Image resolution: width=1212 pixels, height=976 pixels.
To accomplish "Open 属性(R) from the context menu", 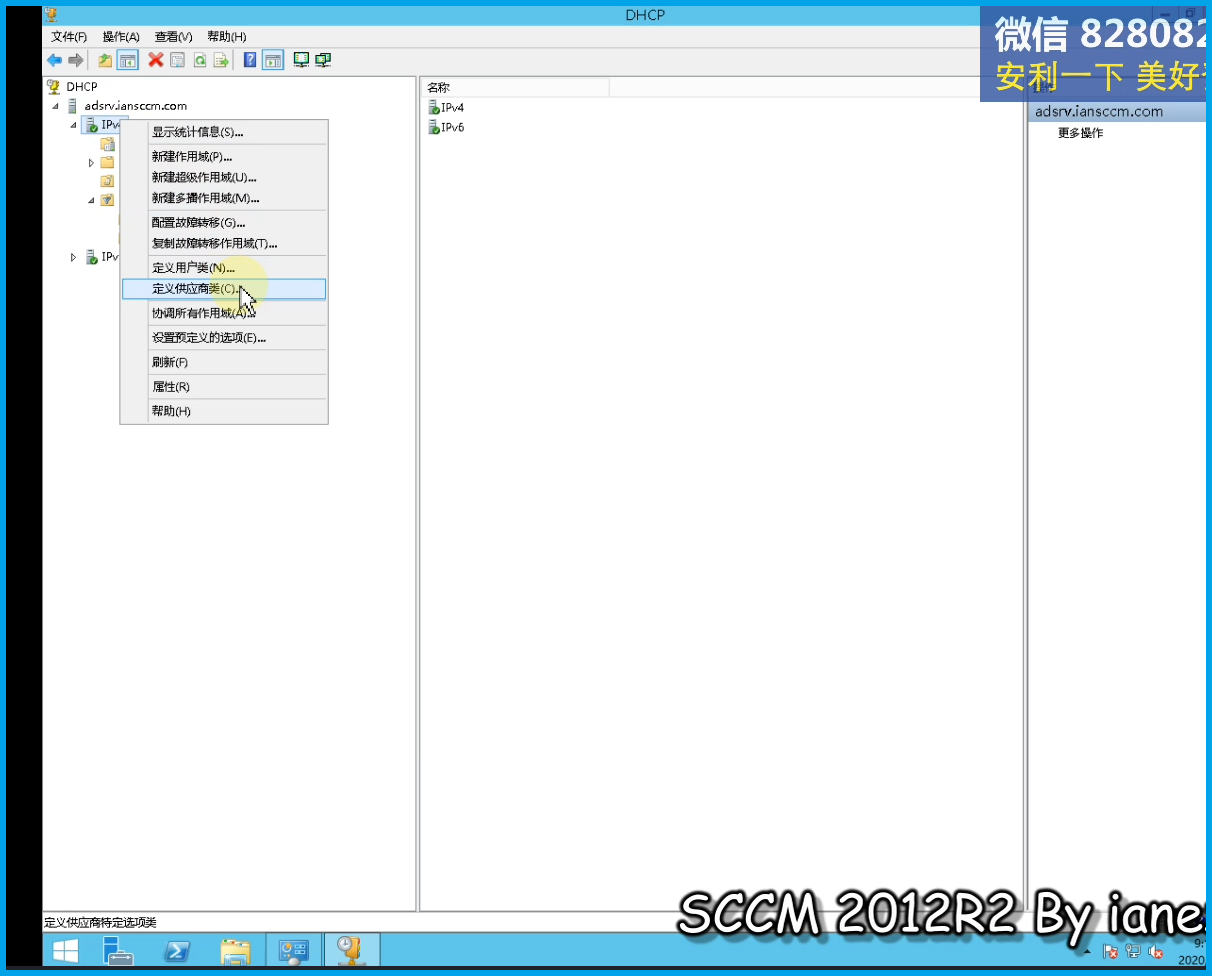I will pos(224,387).
